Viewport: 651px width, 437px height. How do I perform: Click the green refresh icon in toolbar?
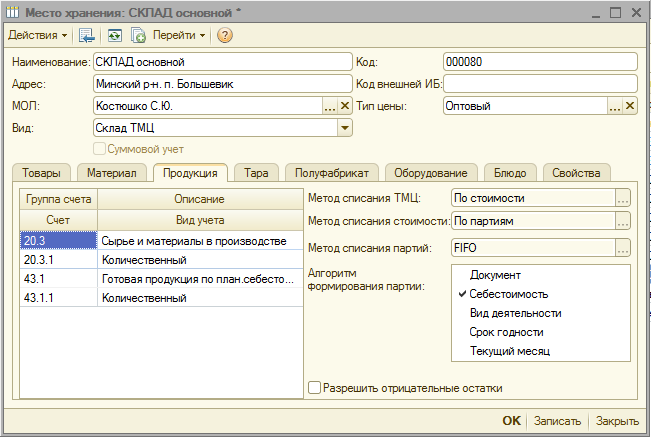click(x=114, y=35)
